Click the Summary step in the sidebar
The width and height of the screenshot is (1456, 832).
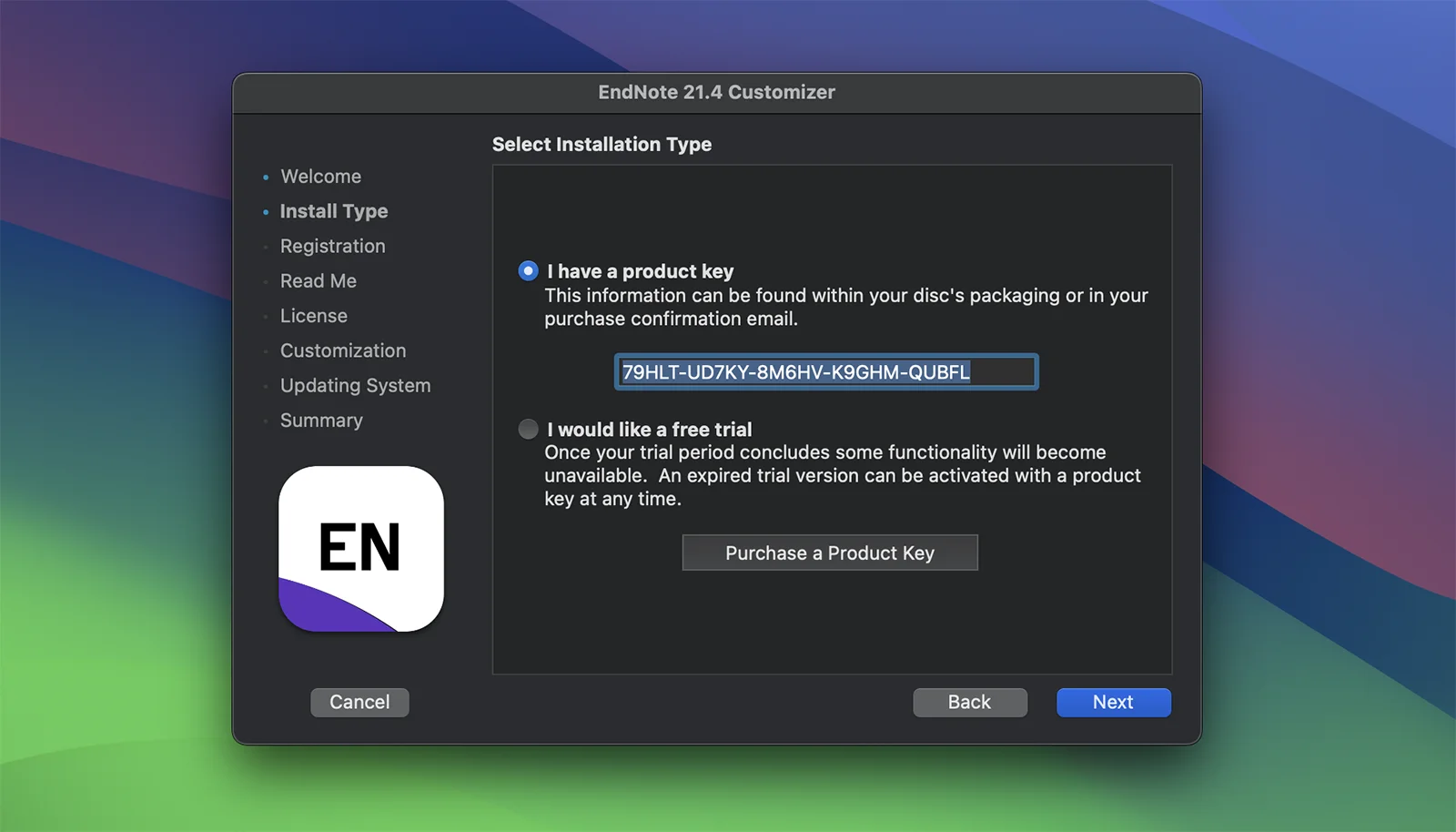coord(321,421)
